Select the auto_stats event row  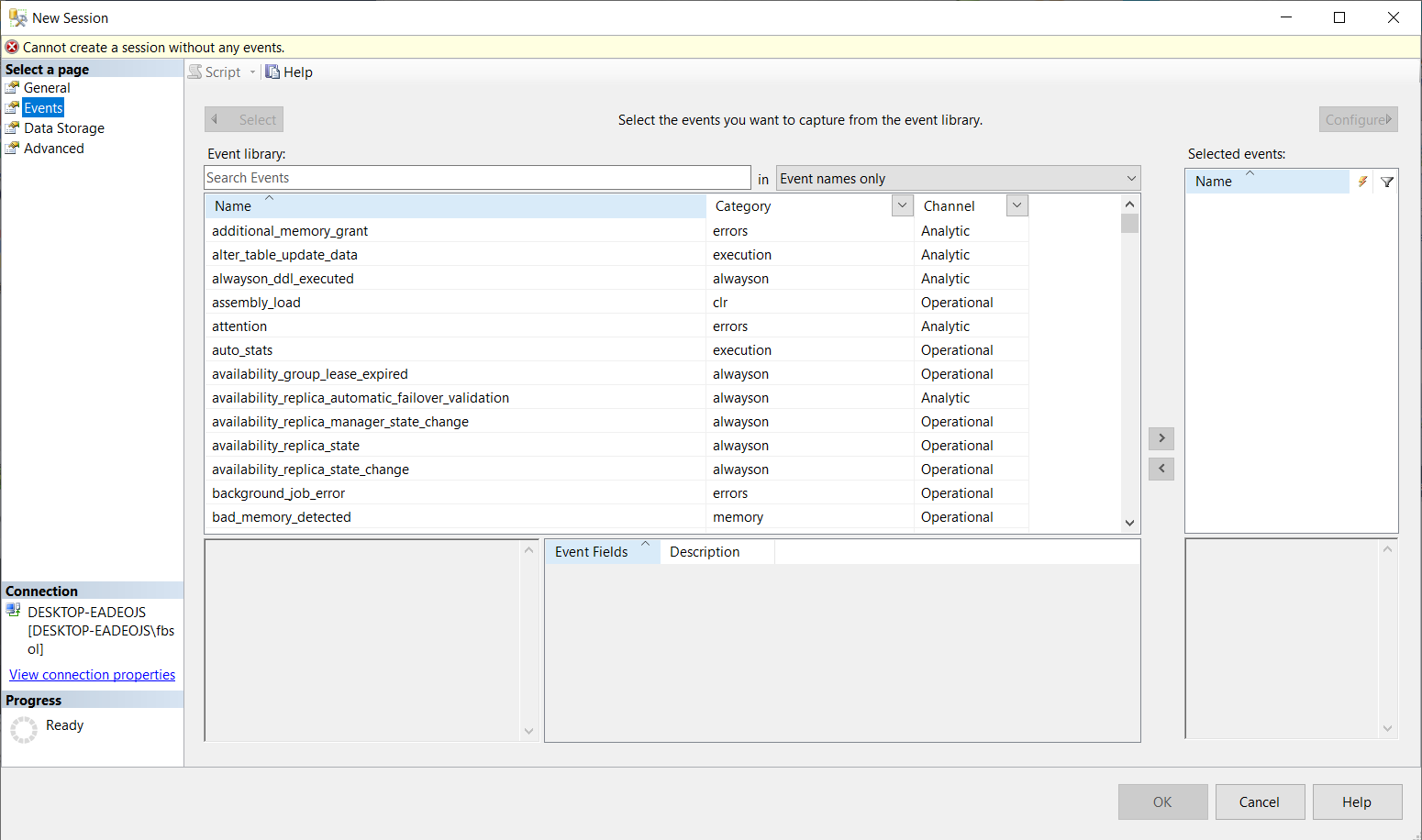point(242,350)
